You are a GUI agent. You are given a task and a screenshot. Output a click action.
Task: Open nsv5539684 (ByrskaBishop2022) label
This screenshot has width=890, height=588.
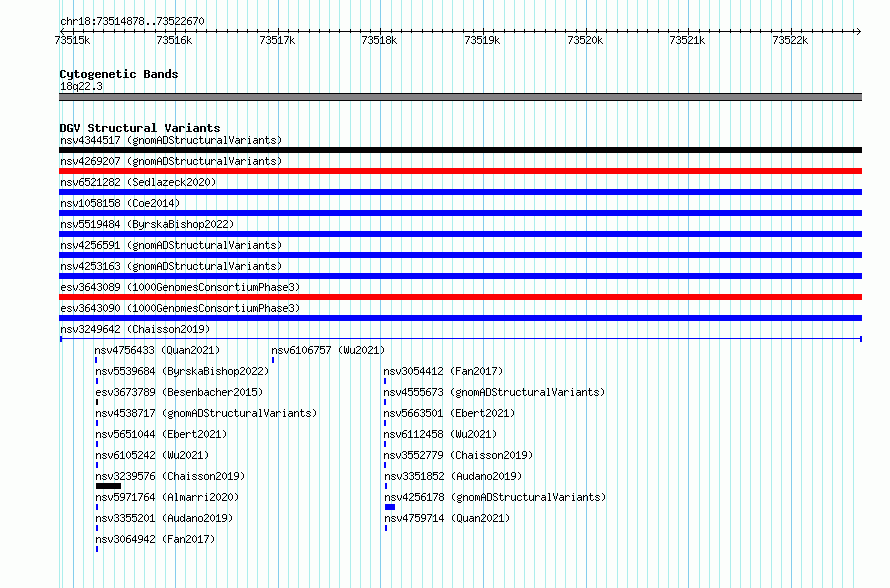pyautogui.click(x=182, y=371)
